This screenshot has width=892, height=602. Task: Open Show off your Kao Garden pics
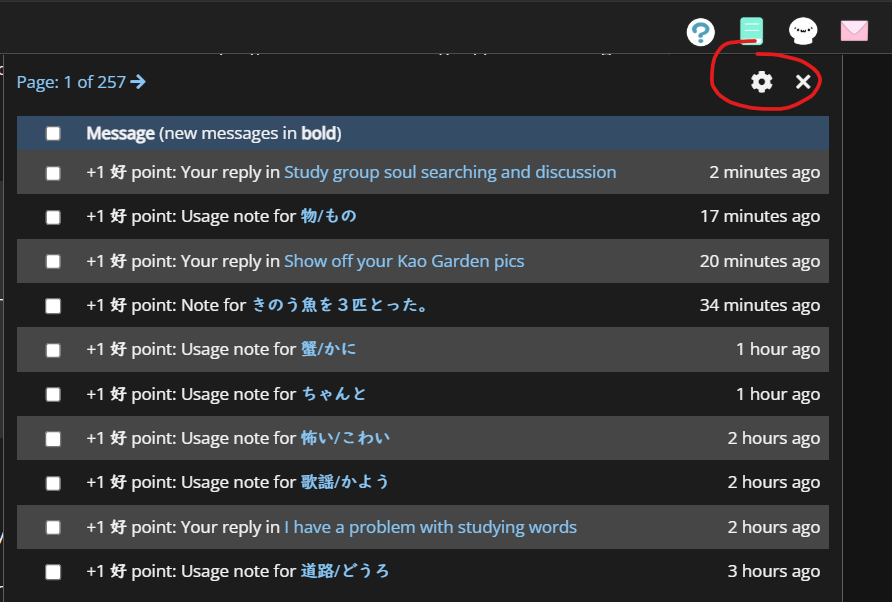click(x=404, y=261)
